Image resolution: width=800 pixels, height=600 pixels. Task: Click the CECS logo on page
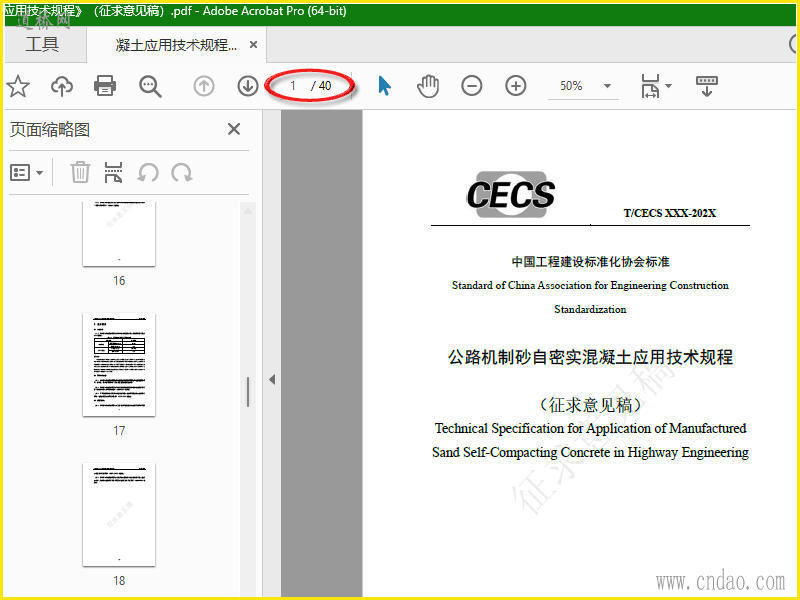pos(511,194)
